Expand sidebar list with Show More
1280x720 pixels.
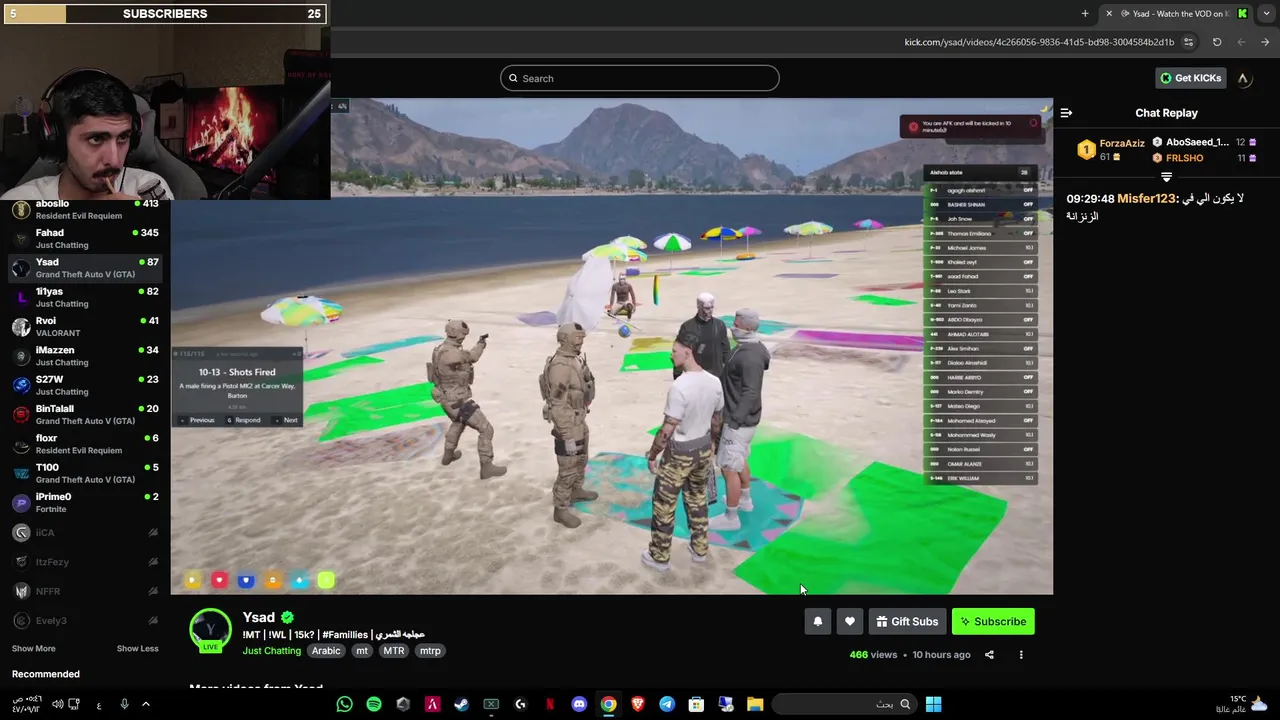pyautogui.click(x=33, y=648)
